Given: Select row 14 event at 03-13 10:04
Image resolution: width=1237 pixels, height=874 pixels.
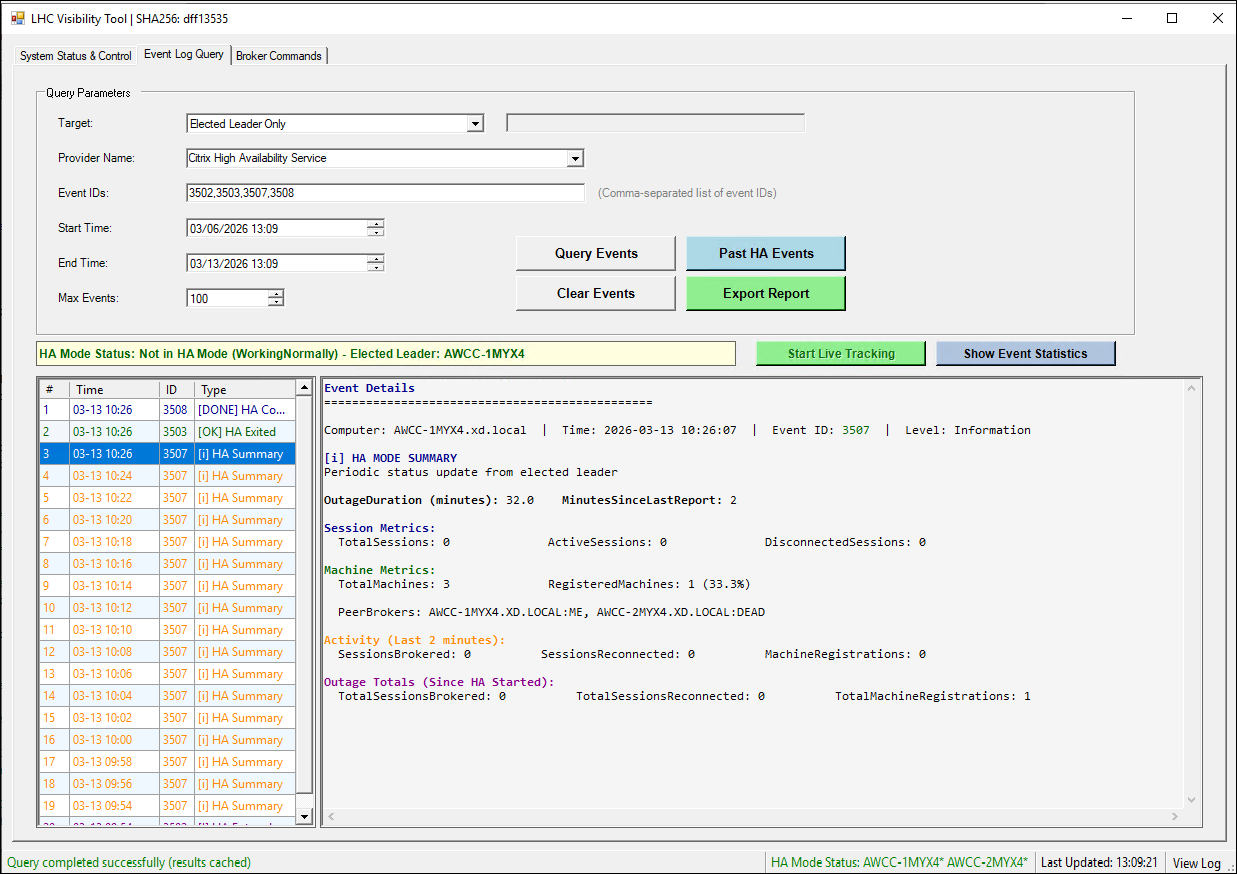Looking at the screenshot, I should (167, 696).
